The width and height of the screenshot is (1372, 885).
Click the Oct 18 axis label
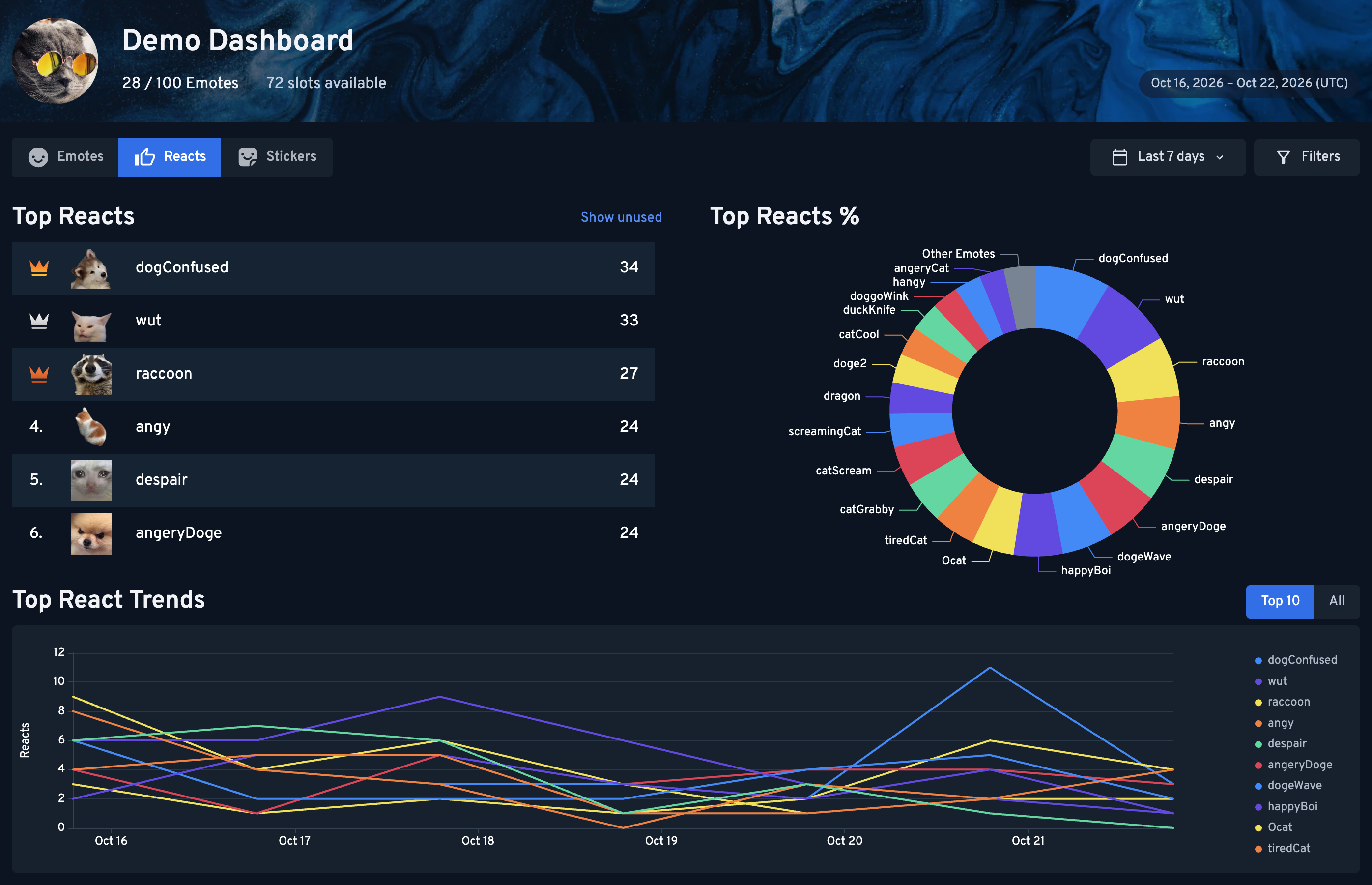click(477, 841)
